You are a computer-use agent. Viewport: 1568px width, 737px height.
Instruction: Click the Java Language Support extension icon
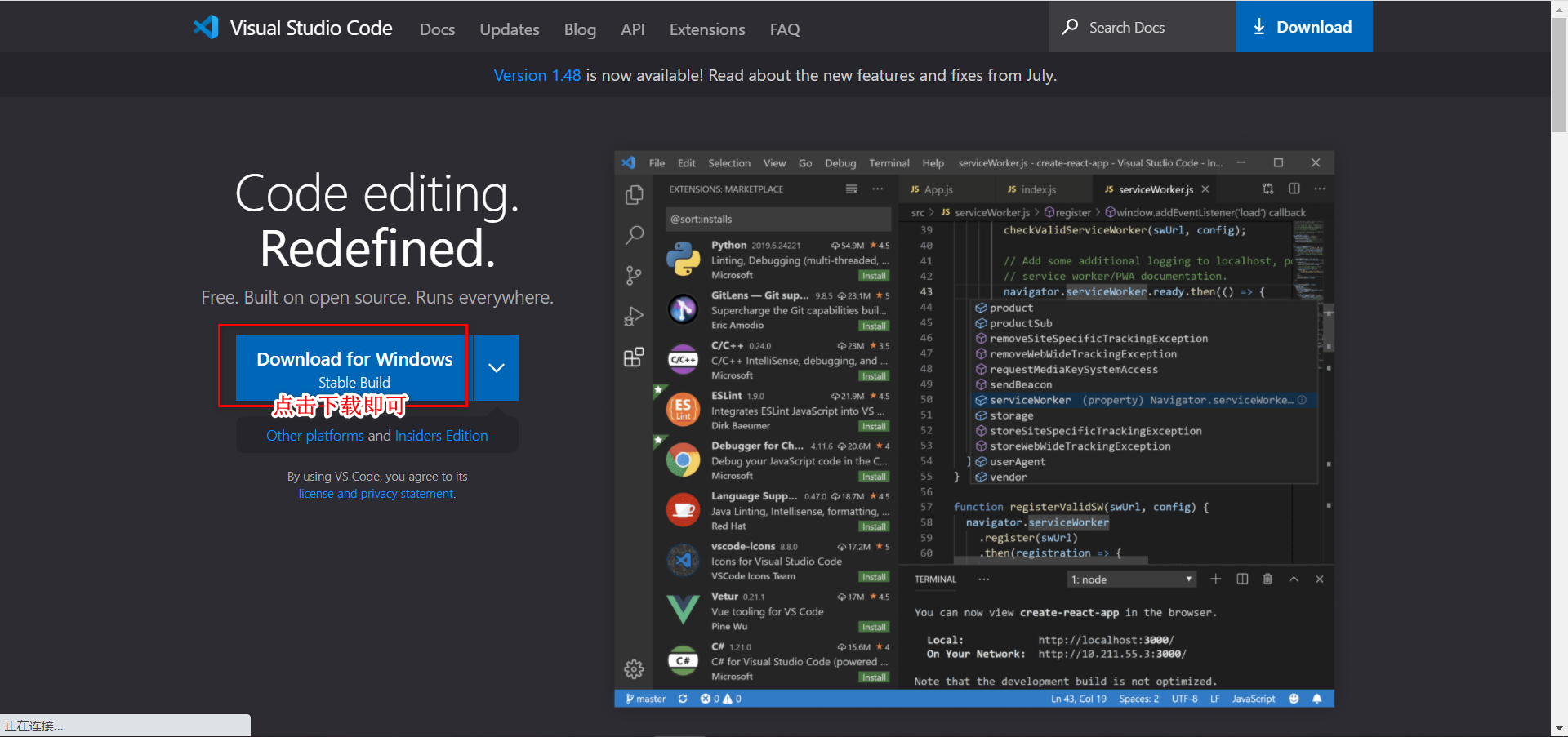(x=683, y=510)
